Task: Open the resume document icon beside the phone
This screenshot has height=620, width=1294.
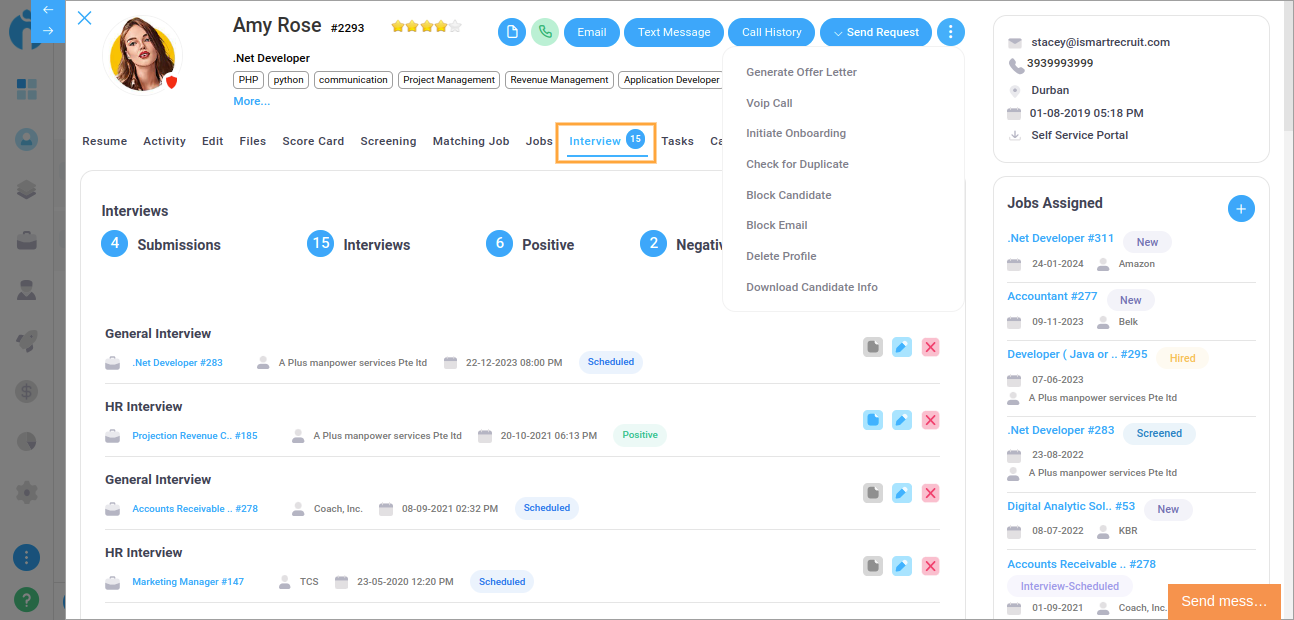Action: [x=512, y=32]
